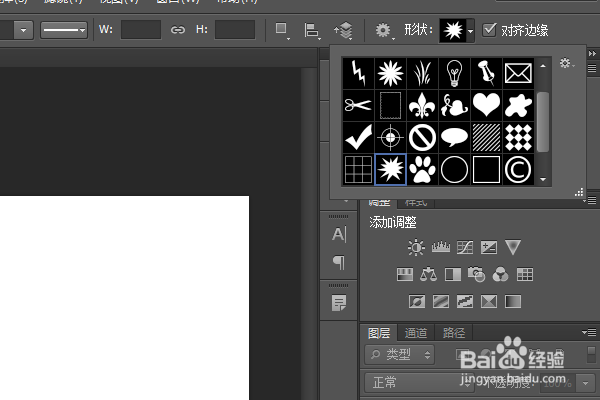Open the Character panel icon
The height and width of the screenshot is (400, 600).
(x=339, y=234)
